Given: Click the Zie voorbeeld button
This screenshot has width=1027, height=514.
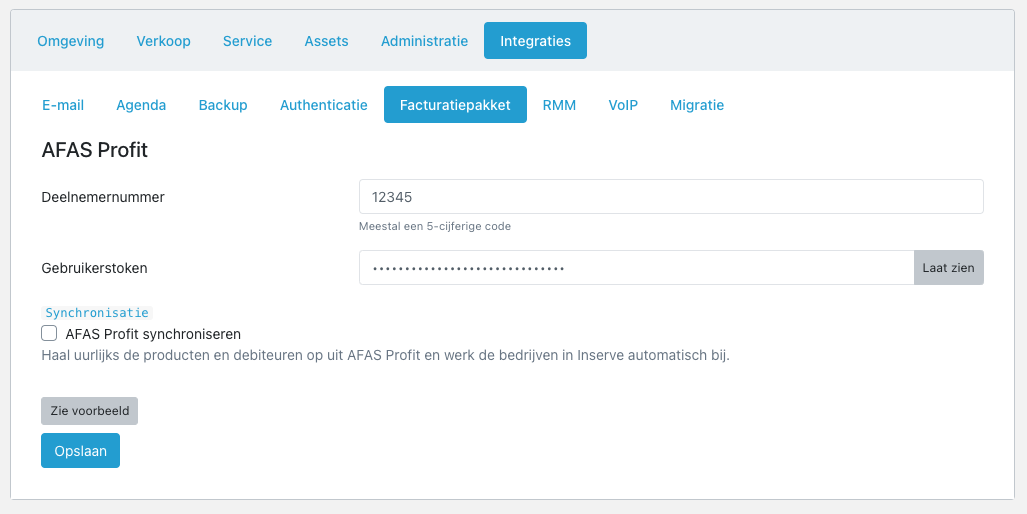Looking at the screenshot, I should (90, 411).
